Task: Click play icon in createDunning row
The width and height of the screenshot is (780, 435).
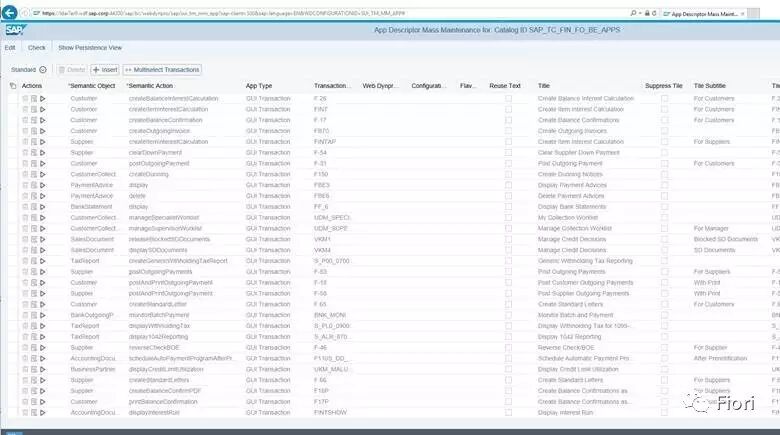Action: (x=43, y=174)
